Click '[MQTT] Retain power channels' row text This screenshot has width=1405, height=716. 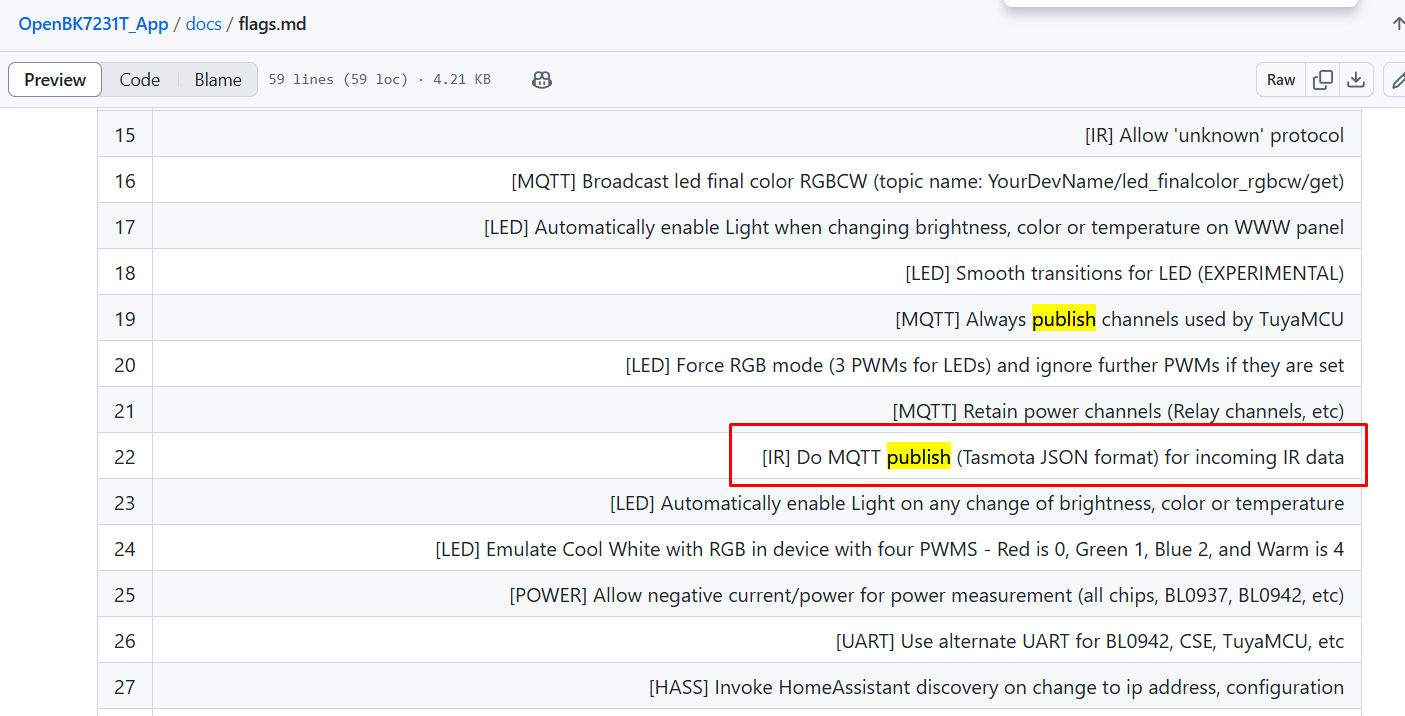click(x=1118, y=411)
